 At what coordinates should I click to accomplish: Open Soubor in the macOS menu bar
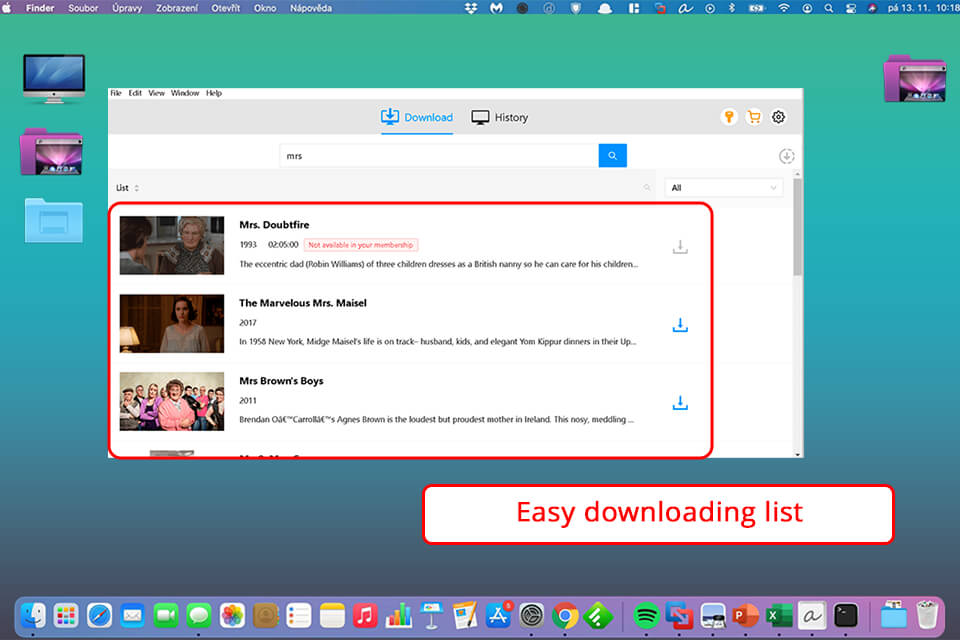click(x=83, y=8)
